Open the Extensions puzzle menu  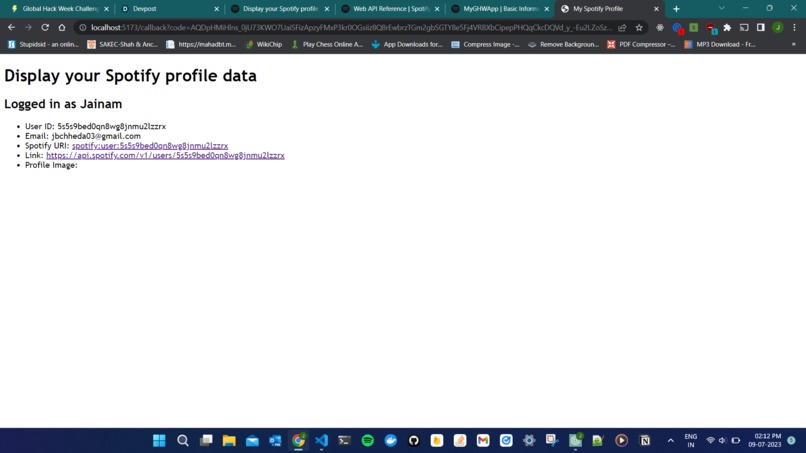pos(727,27)
